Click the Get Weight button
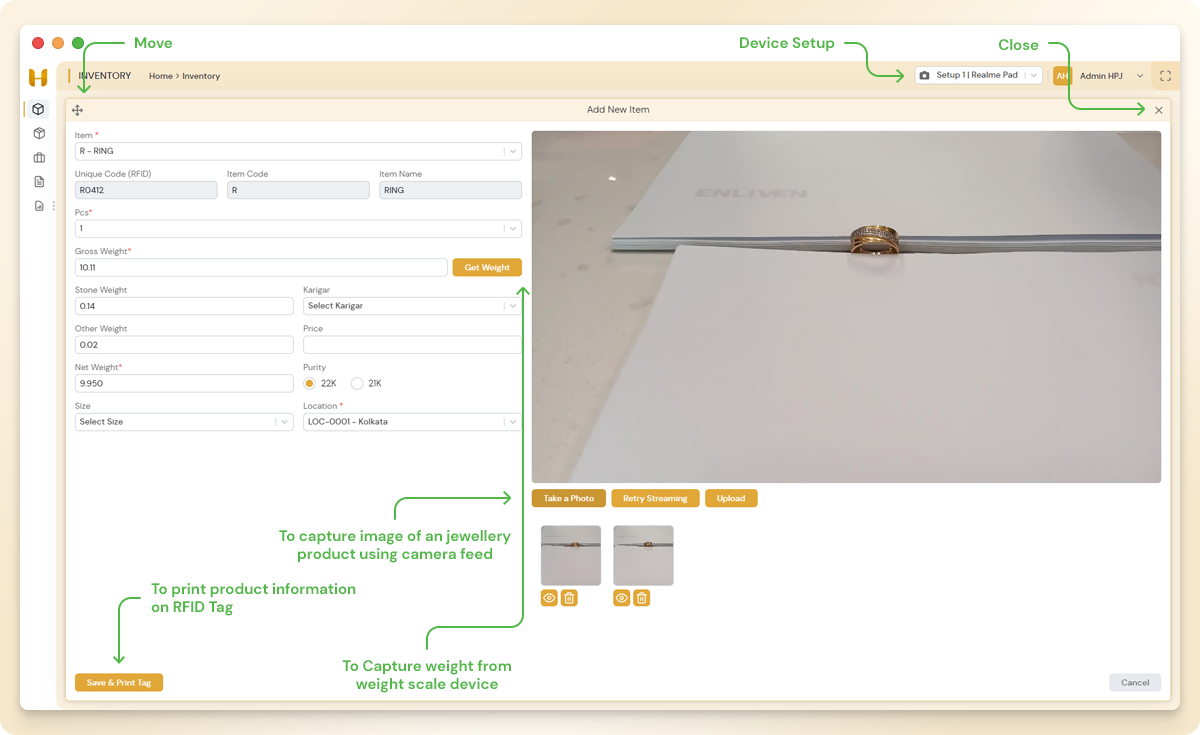This screenshot has height=735, width=1200. click(487, 267)
